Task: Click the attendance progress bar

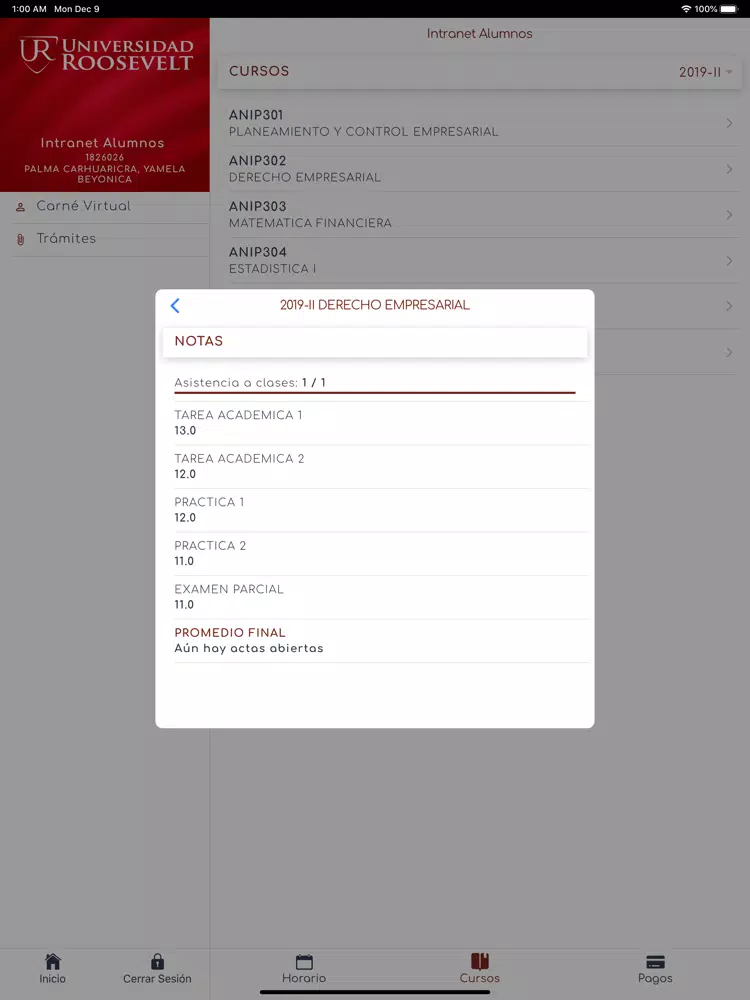Action: (375, 393)
